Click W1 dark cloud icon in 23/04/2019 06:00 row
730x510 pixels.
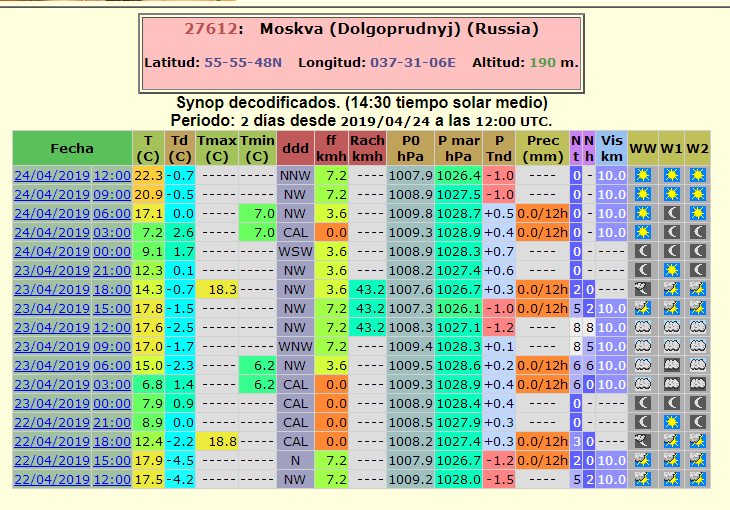(x=671, y=366)
